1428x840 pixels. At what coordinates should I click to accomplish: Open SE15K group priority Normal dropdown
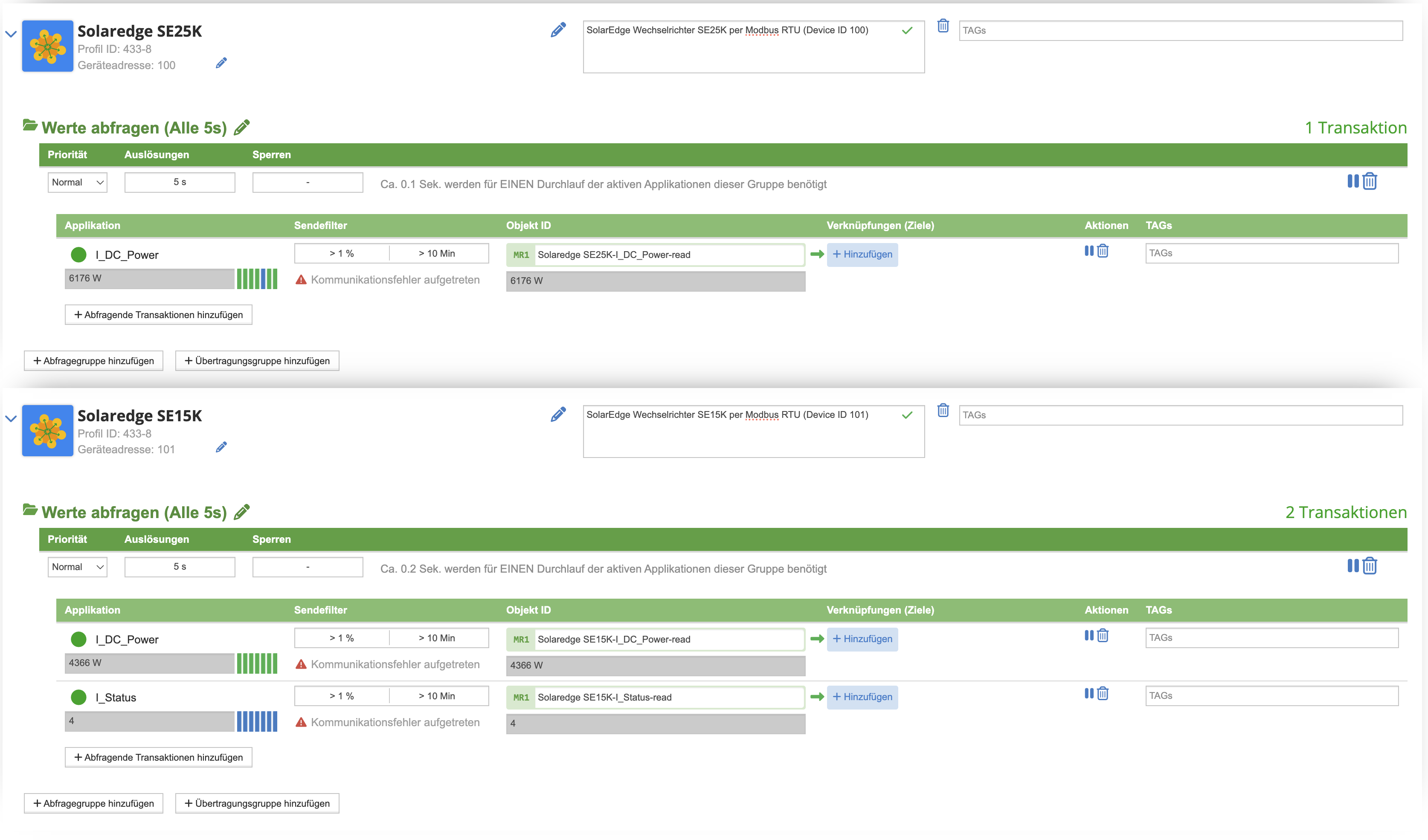click(78, 567)
